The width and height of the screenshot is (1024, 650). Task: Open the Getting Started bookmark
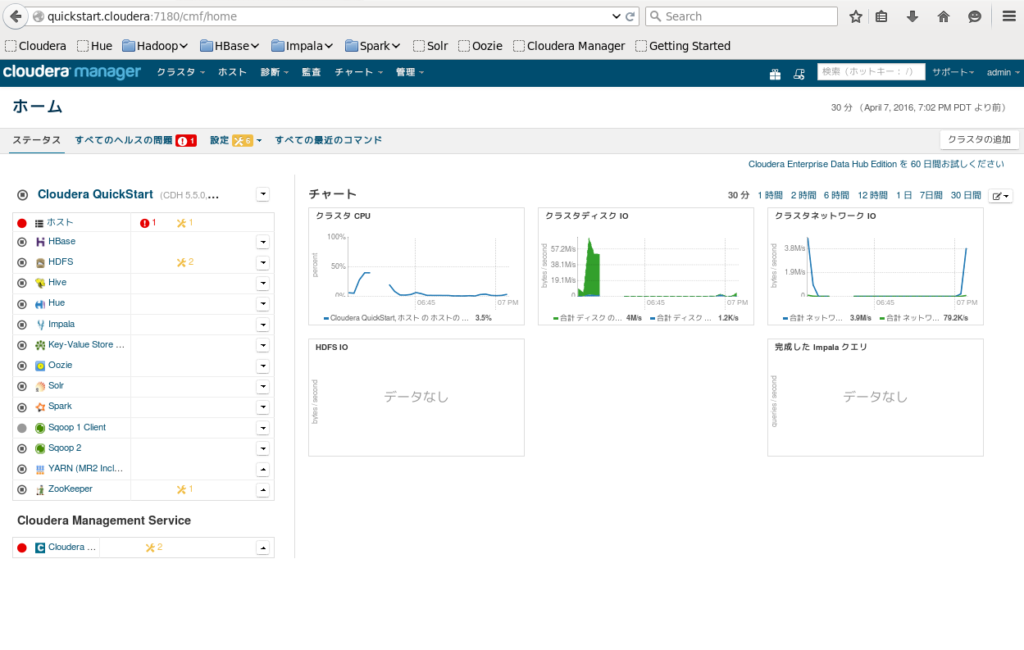click(682, 46)
